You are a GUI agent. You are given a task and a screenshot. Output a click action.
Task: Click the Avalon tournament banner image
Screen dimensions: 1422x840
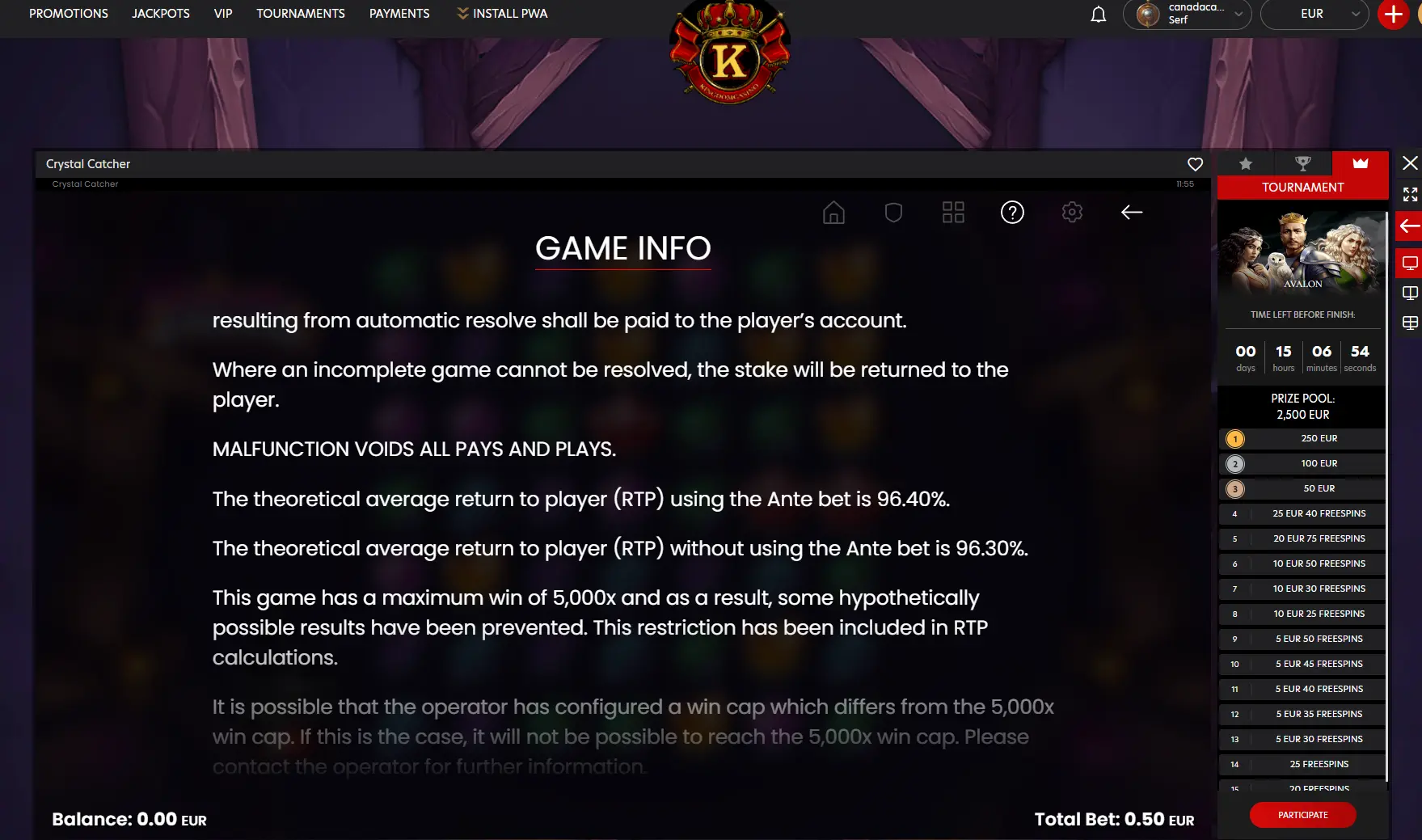[x=1302, y=252]
